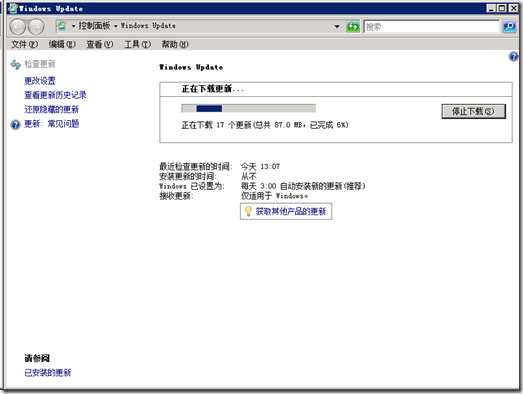Open the 更改设置 link

40,81
